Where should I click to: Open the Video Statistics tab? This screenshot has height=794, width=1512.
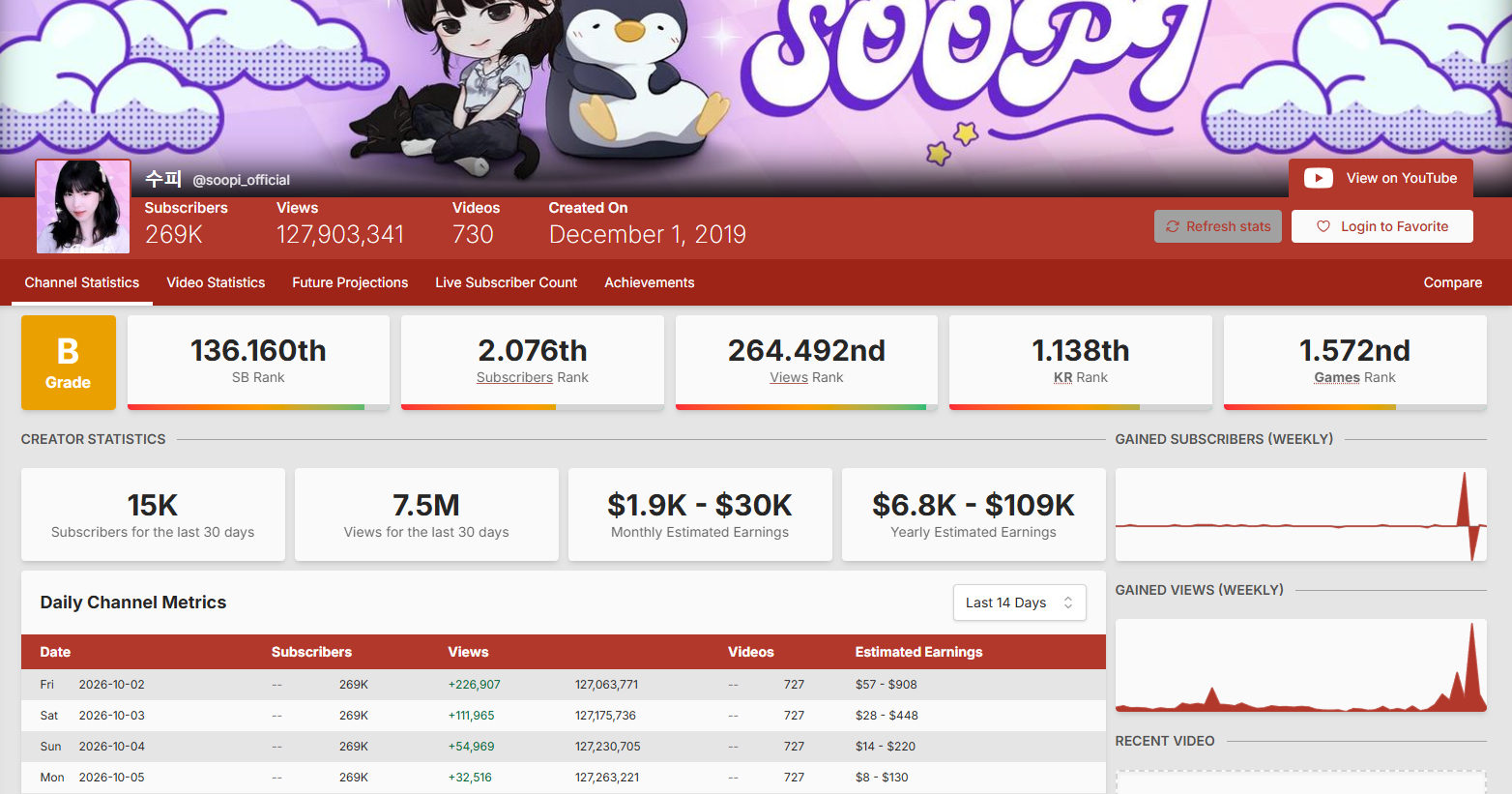coord(216,282)
